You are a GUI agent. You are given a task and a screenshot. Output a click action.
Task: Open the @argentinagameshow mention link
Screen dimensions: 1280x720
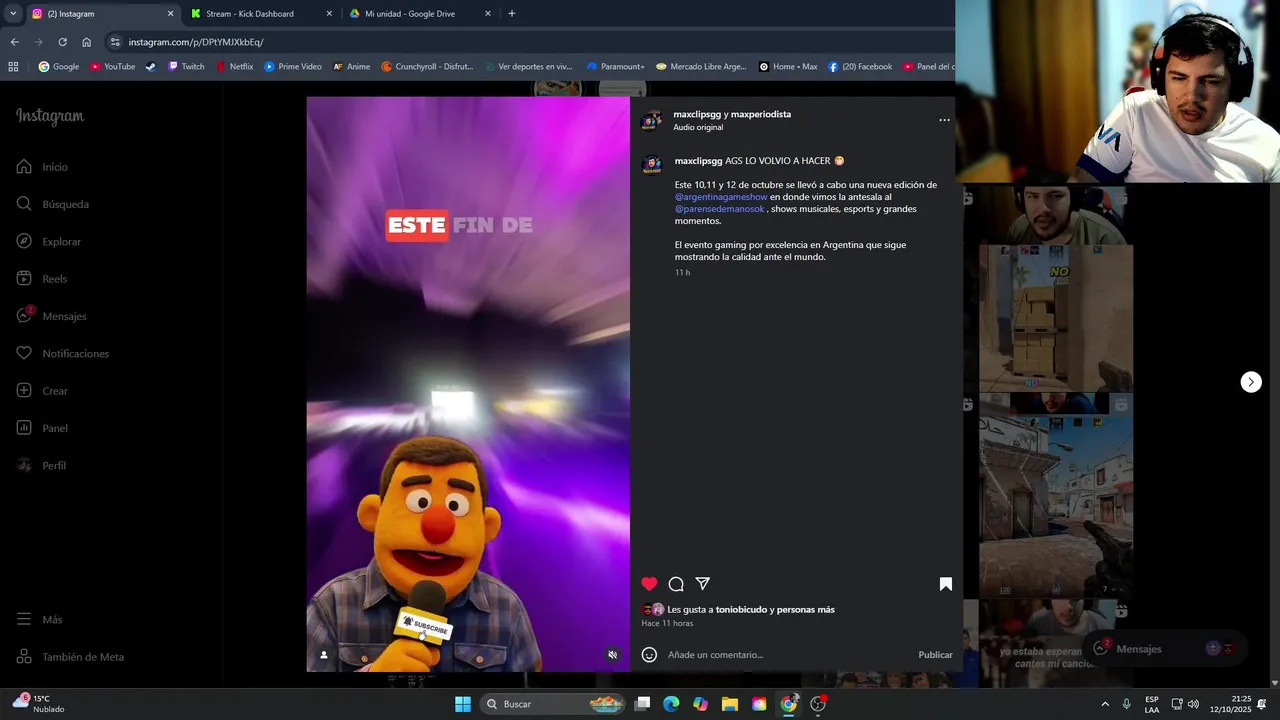tap(721, 197)
